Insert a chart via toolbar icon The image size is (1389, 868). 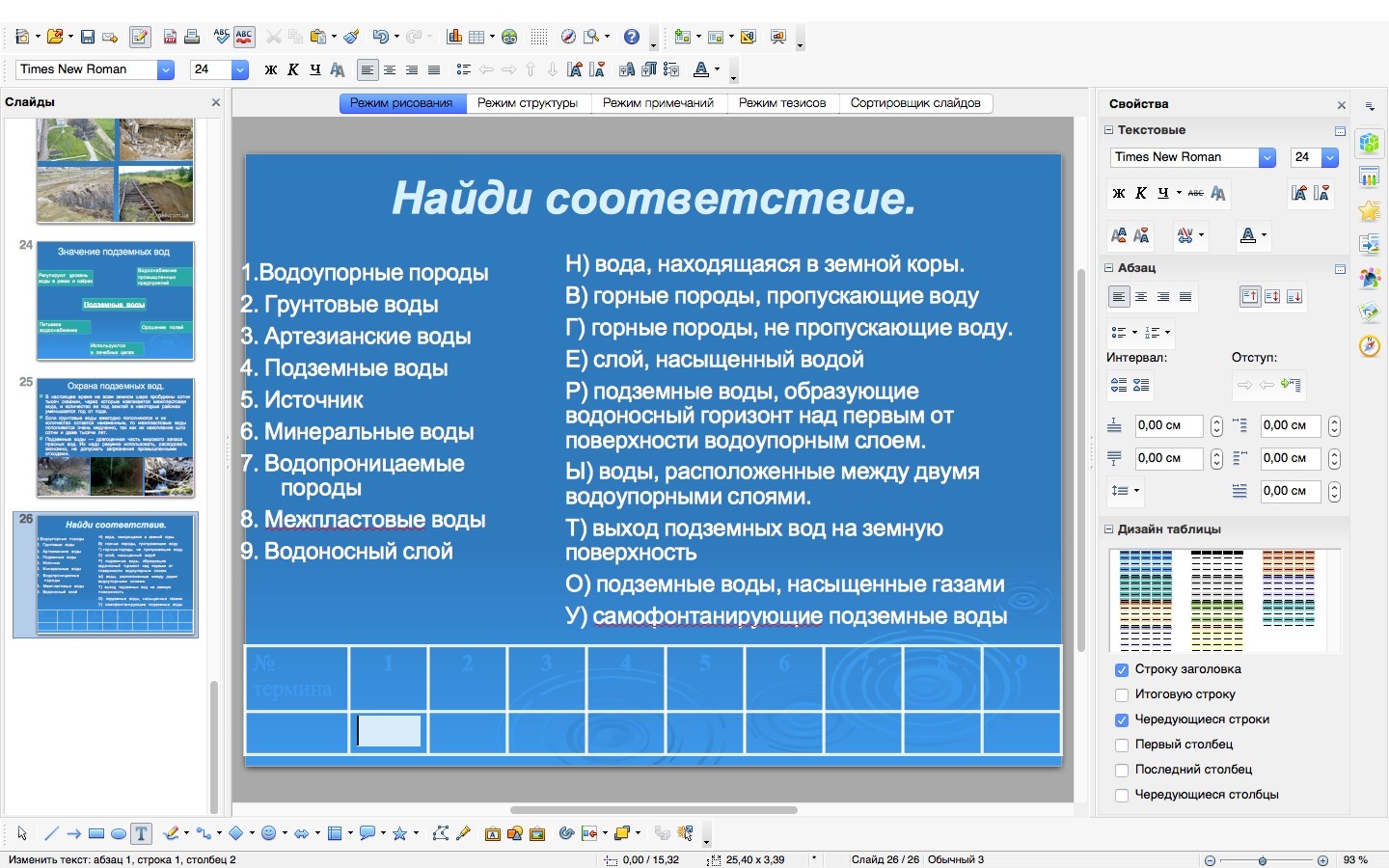tap(454, 37)
